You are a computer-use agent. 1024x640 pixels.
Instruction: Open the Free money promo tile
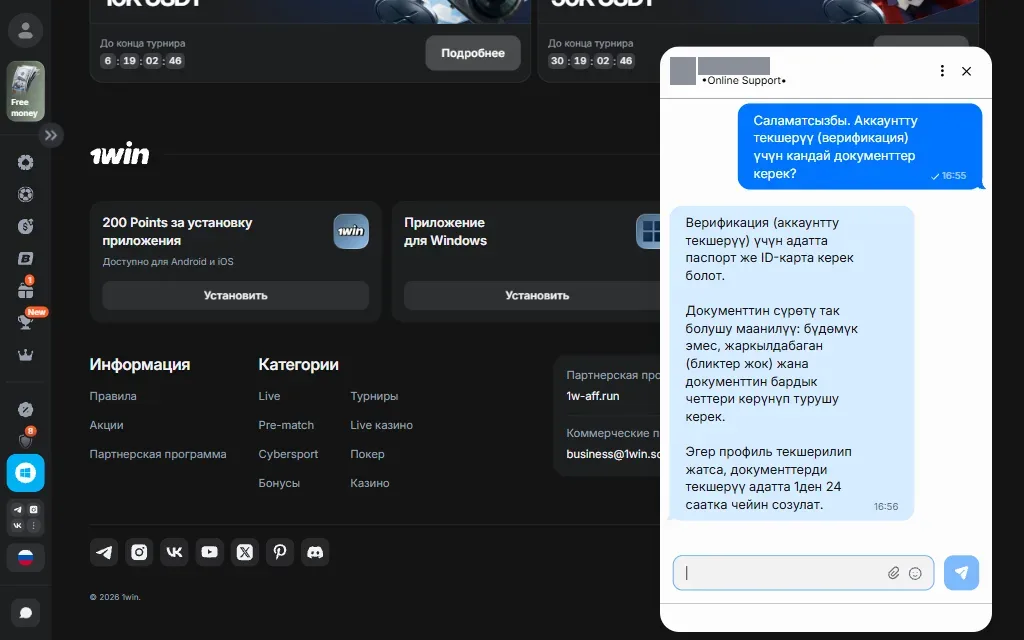(25, 91)
